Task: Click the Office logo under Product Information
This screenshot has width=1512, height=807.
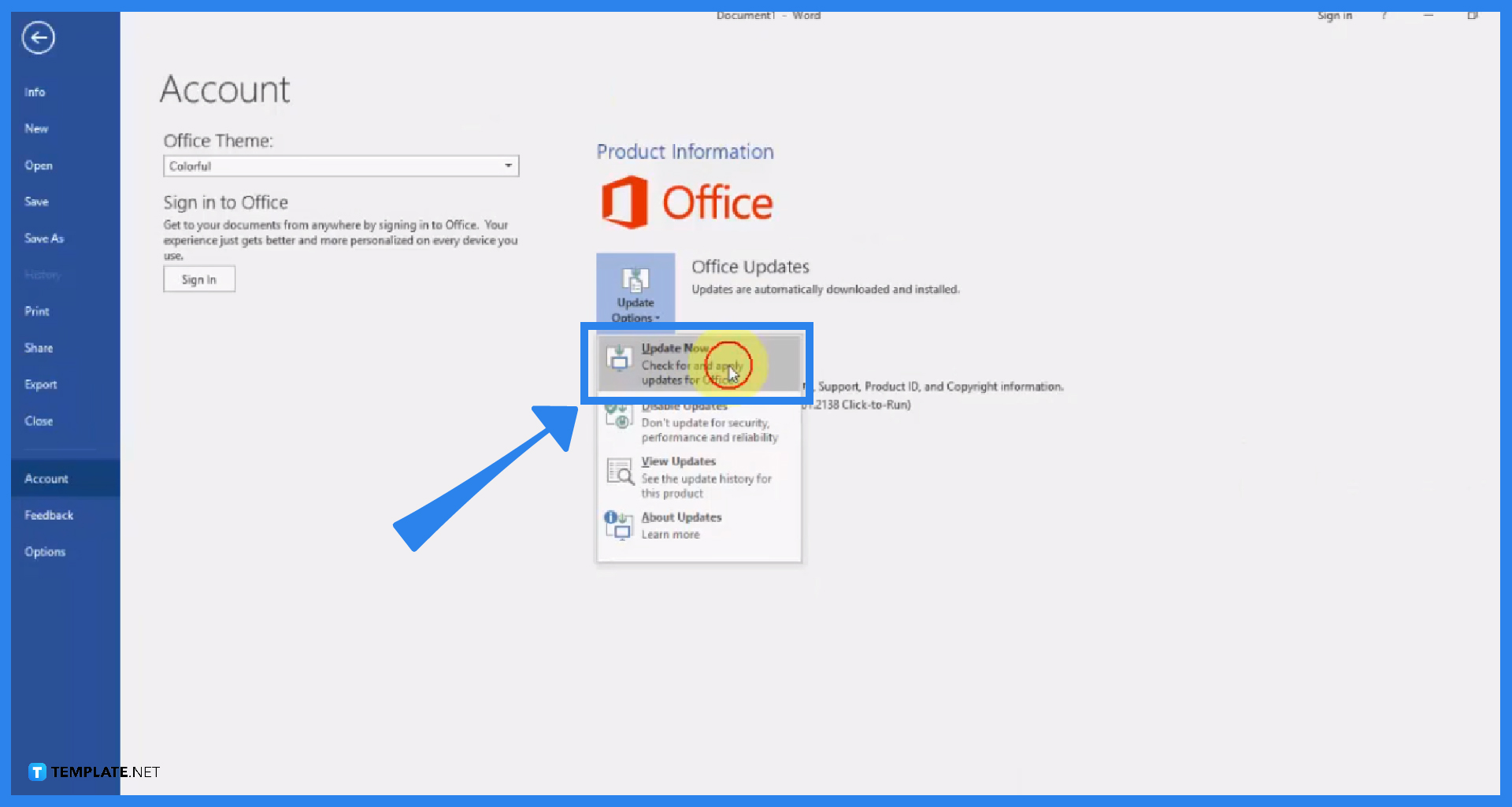Action: tap(686, 201)
